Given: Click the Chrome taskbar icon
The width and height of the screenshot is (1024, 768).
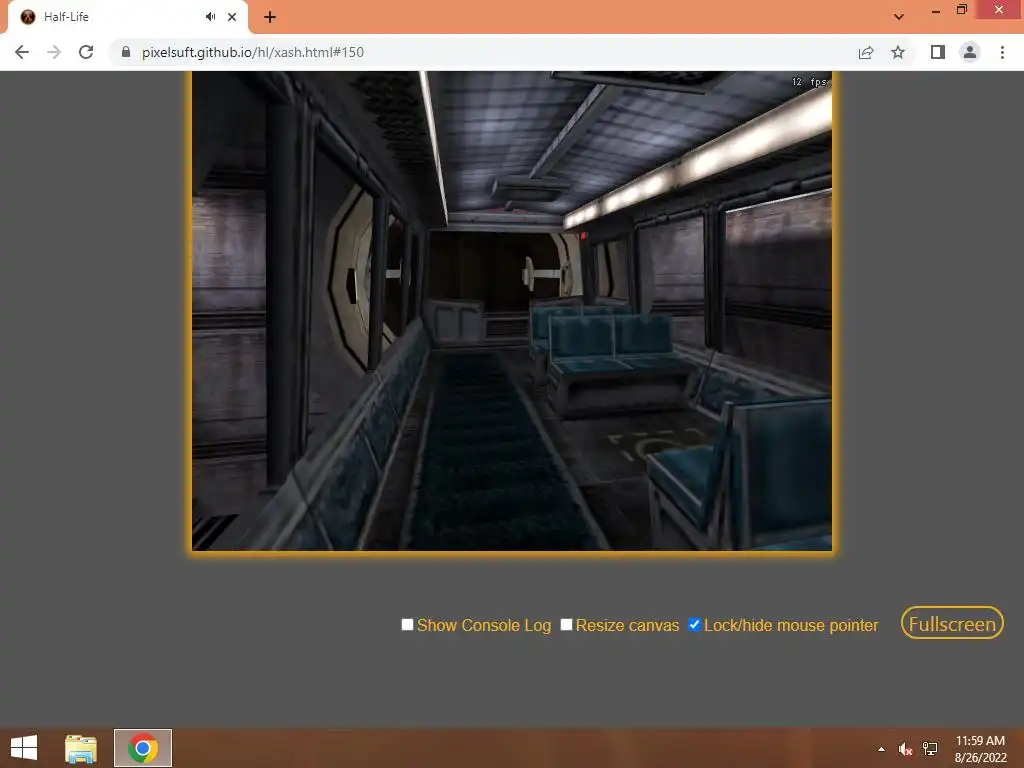Looking at the screenshot, I should coord(143,748).
